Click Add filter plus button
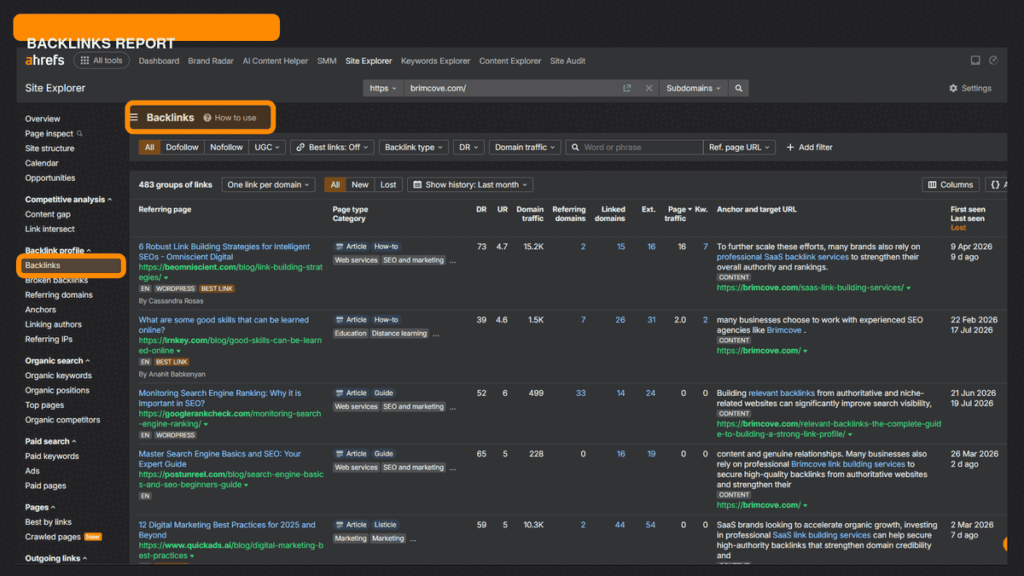The height and width of the screenshot is (576, 1024). coord(809,148)
